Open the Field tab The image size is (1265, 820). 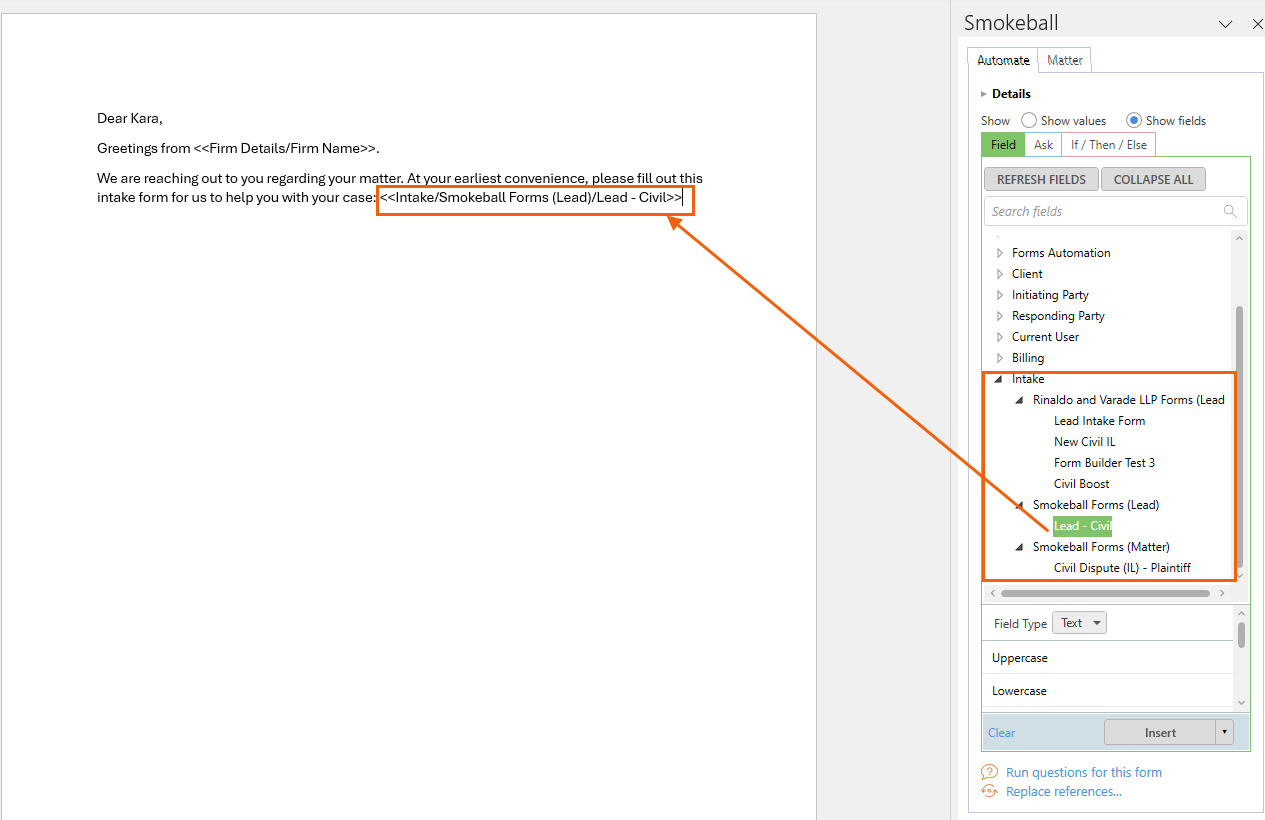coord(1003,145)
